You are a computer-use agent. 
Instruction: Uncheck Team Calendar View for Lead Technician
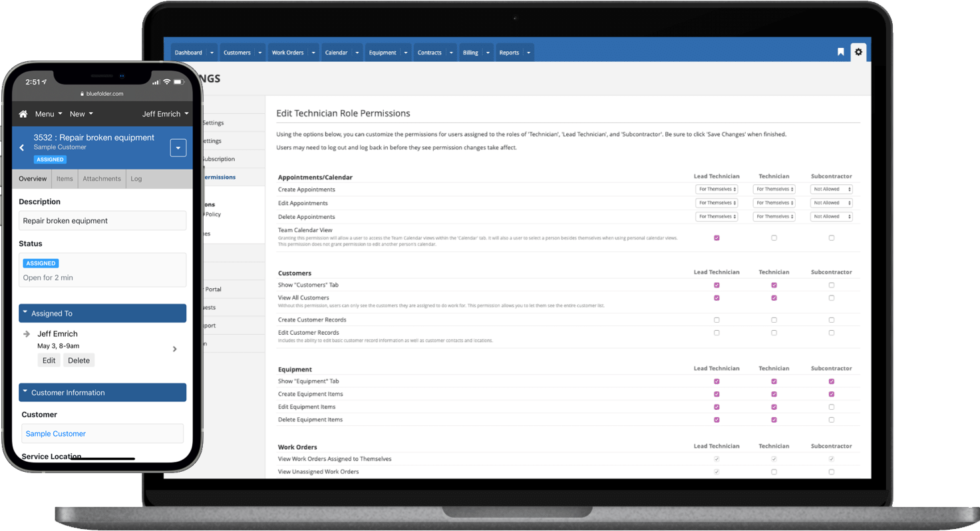716,238
